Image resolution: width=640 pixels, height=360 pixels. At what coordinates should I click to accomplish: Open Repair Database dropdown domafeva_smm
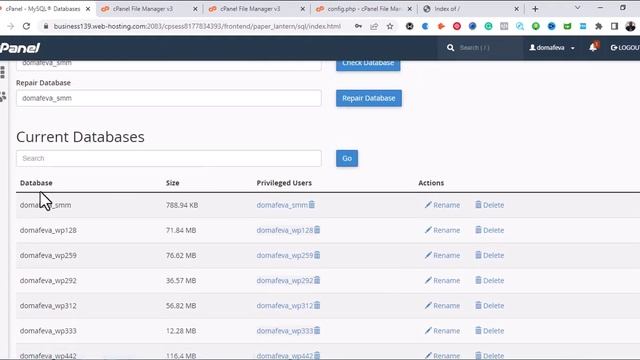coord(169,98)
